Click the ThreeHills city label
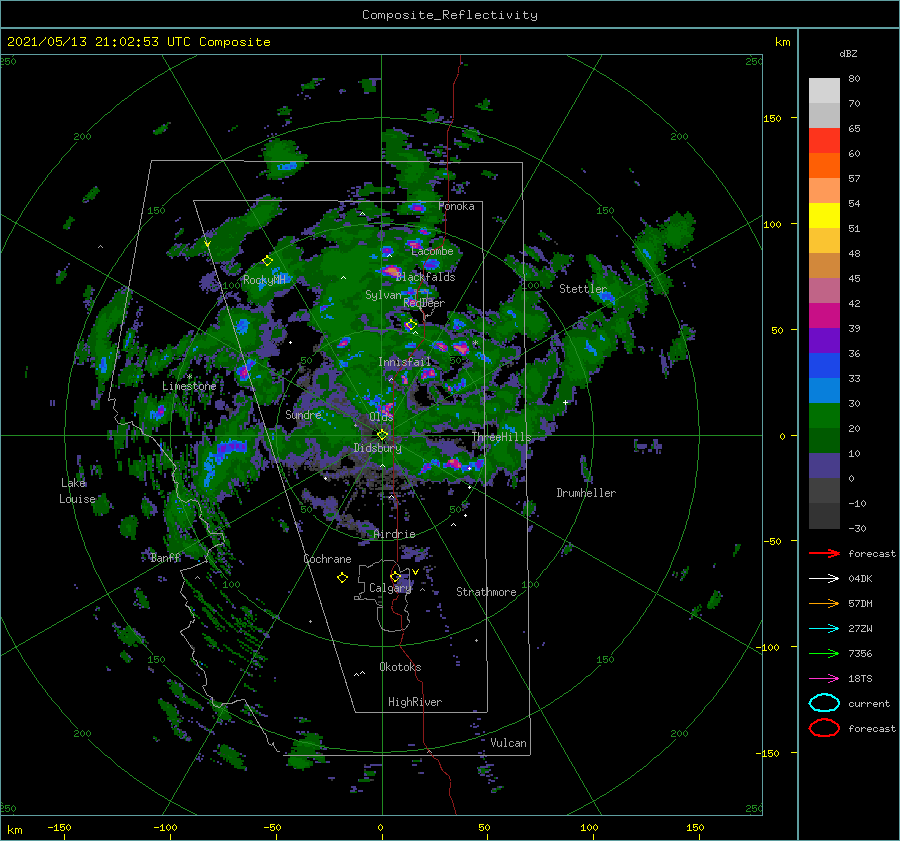Viewport: 900px width, 841px height. [x=502, y=437]
